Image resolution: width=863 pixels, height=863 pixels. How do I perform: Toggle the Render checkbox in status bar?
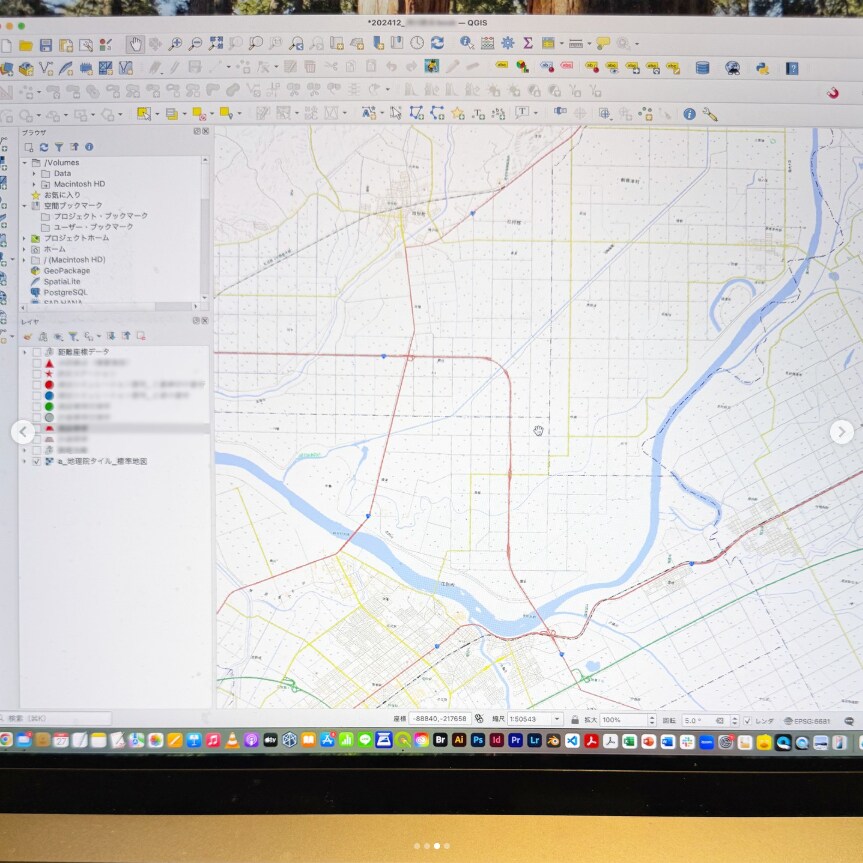click(747, 720)
